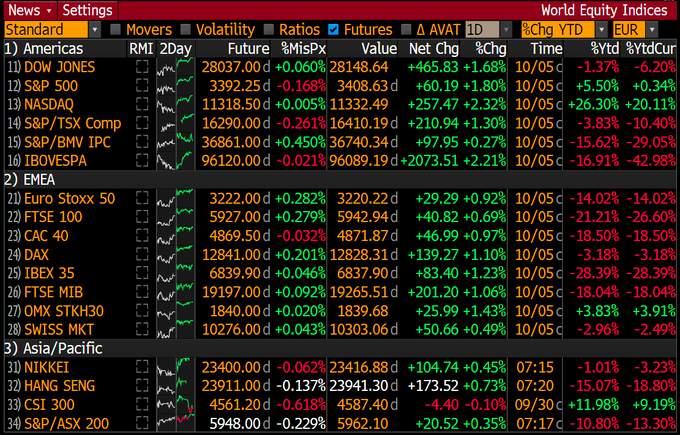Toggle RMI box for NASDAQ
680x435 pixels.
pos(142,104)
